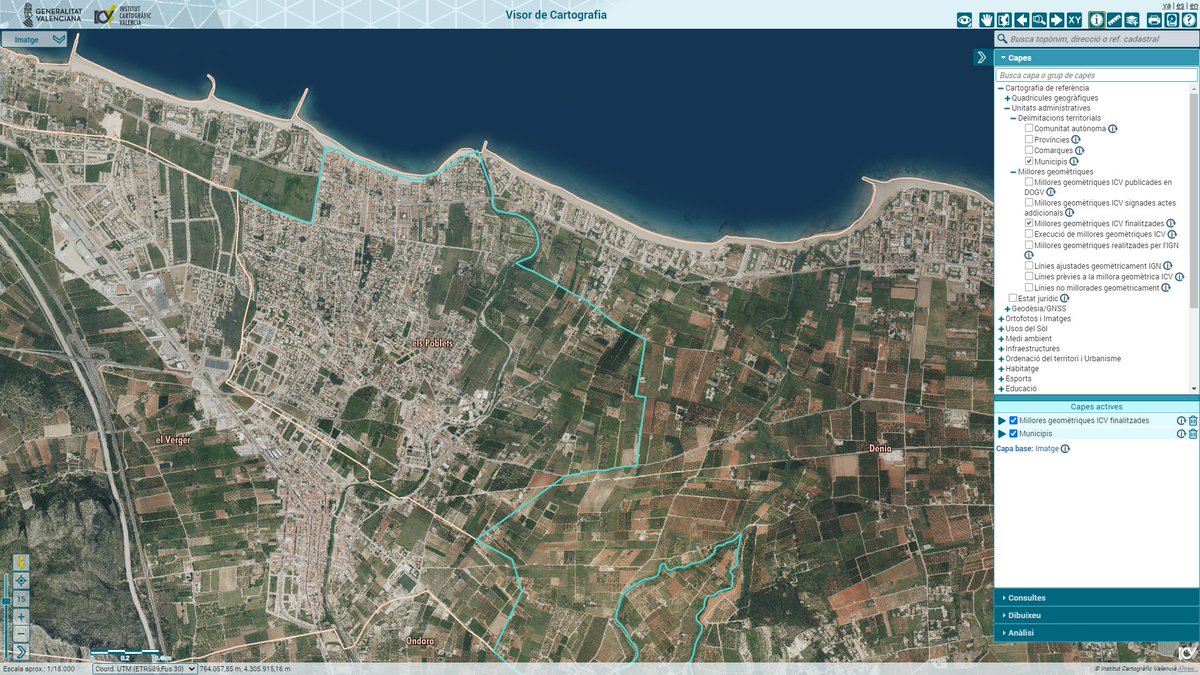Expand Usos del Sòl node
The height and width of the screenshot is (675, 1200).
pos(1000,328)
